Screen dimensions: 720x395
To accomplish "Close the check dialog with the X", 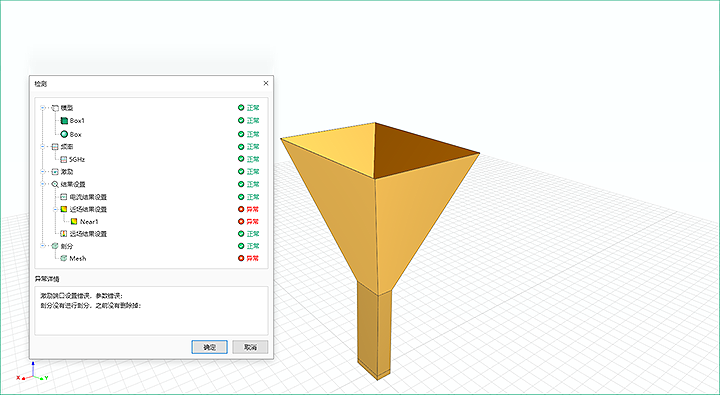I will pos(265,83).
